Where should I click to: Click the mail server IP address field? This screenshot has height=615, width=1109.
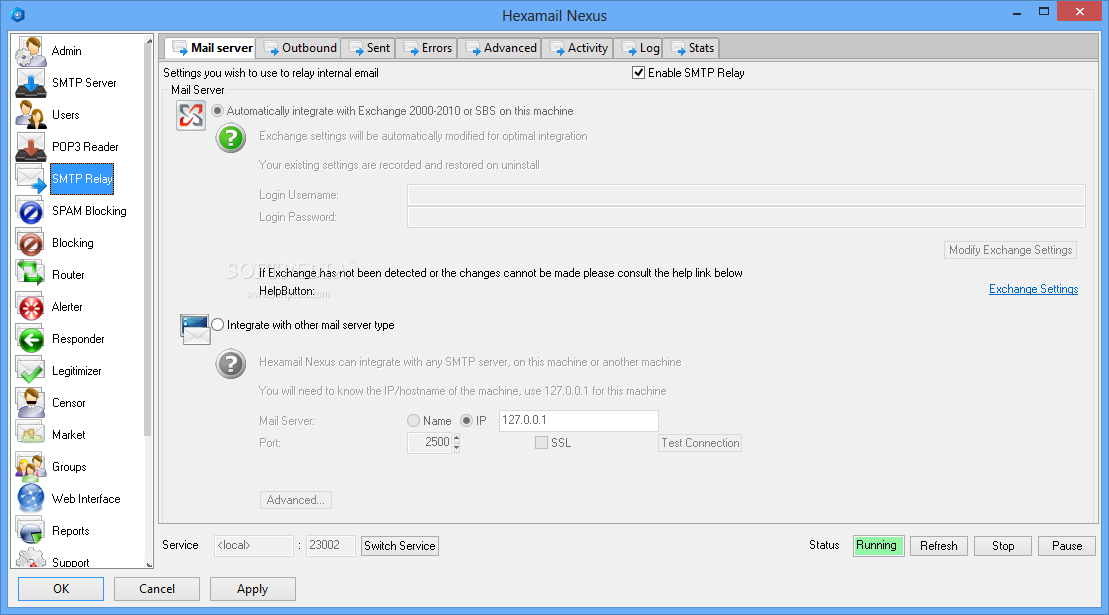[x=579, y=421]
